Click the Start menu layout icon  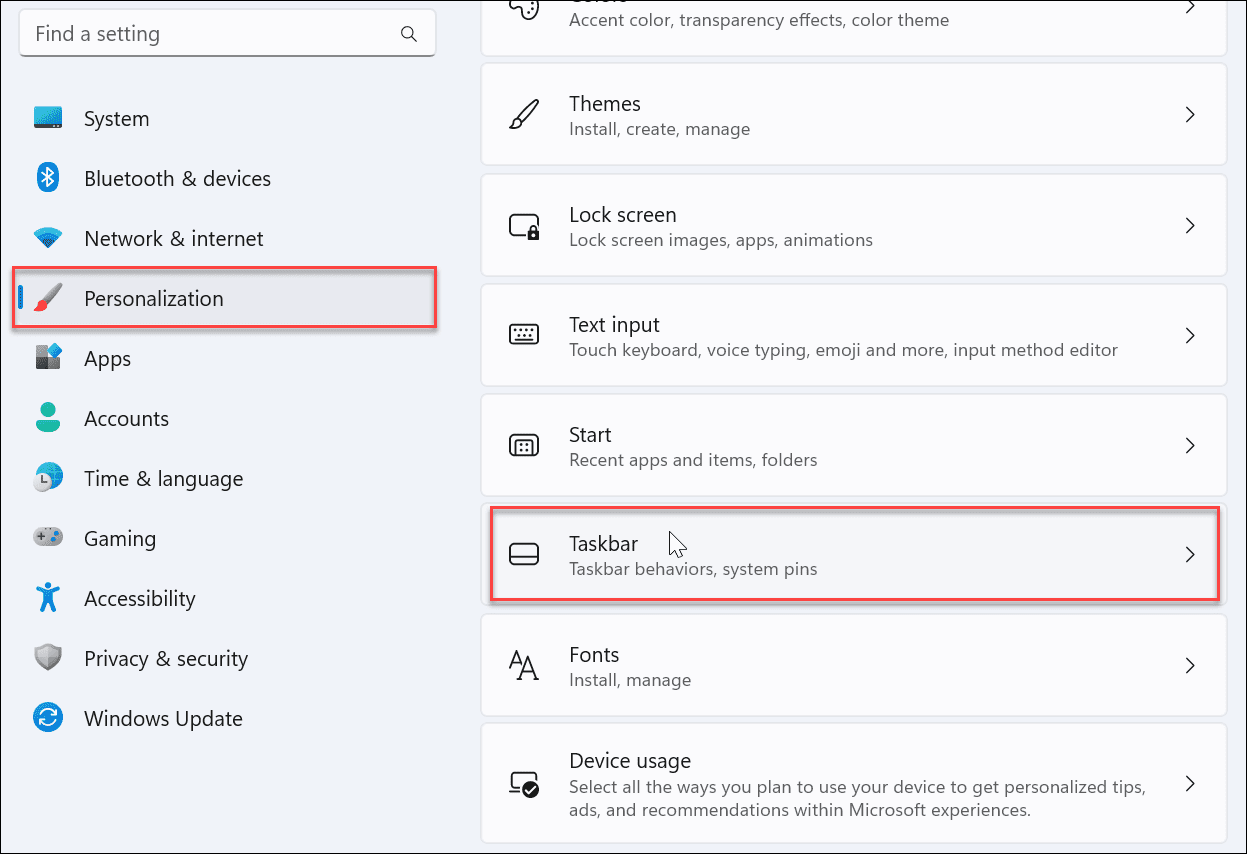pyautogui.click(x=524, y=445)
